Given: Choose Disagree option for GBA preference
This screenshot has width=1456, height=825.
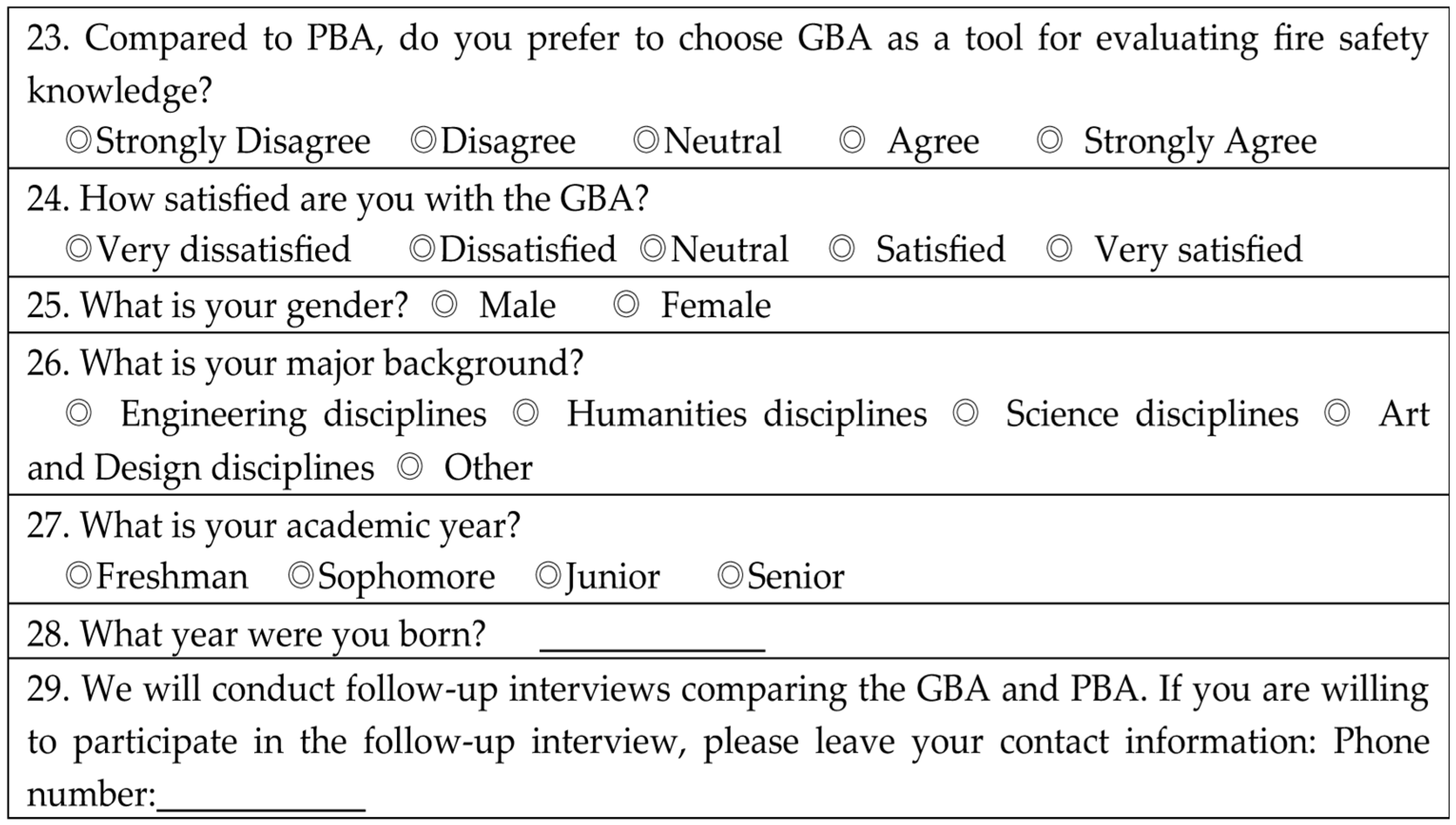Looking at the screenshot, I should pos(424,141).
